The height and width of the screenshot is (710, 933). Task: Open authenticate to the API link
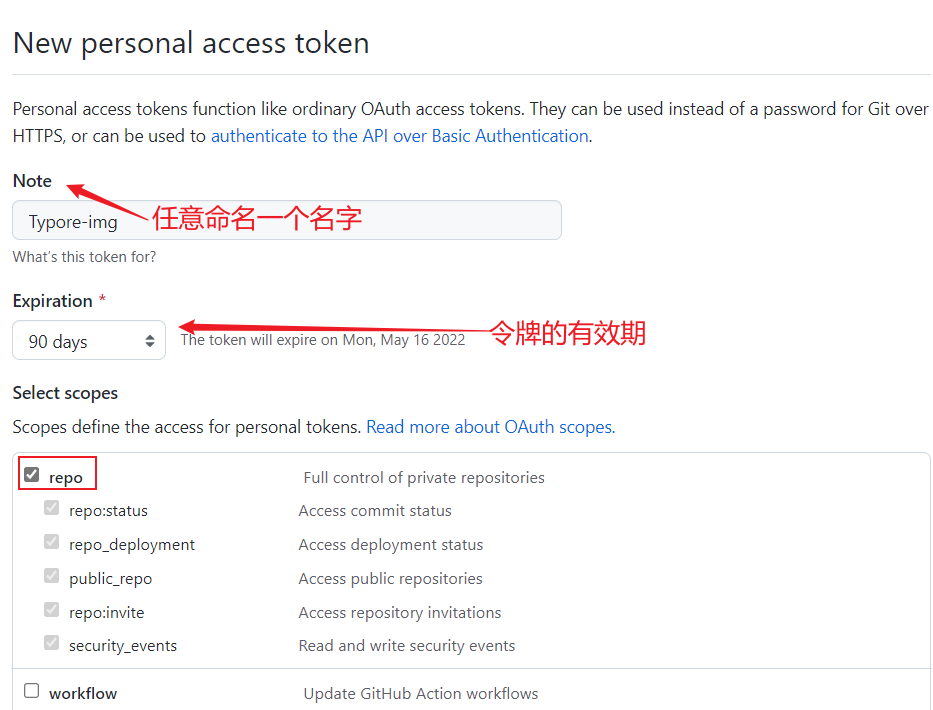pyautogui.click(x=399, y=136)
